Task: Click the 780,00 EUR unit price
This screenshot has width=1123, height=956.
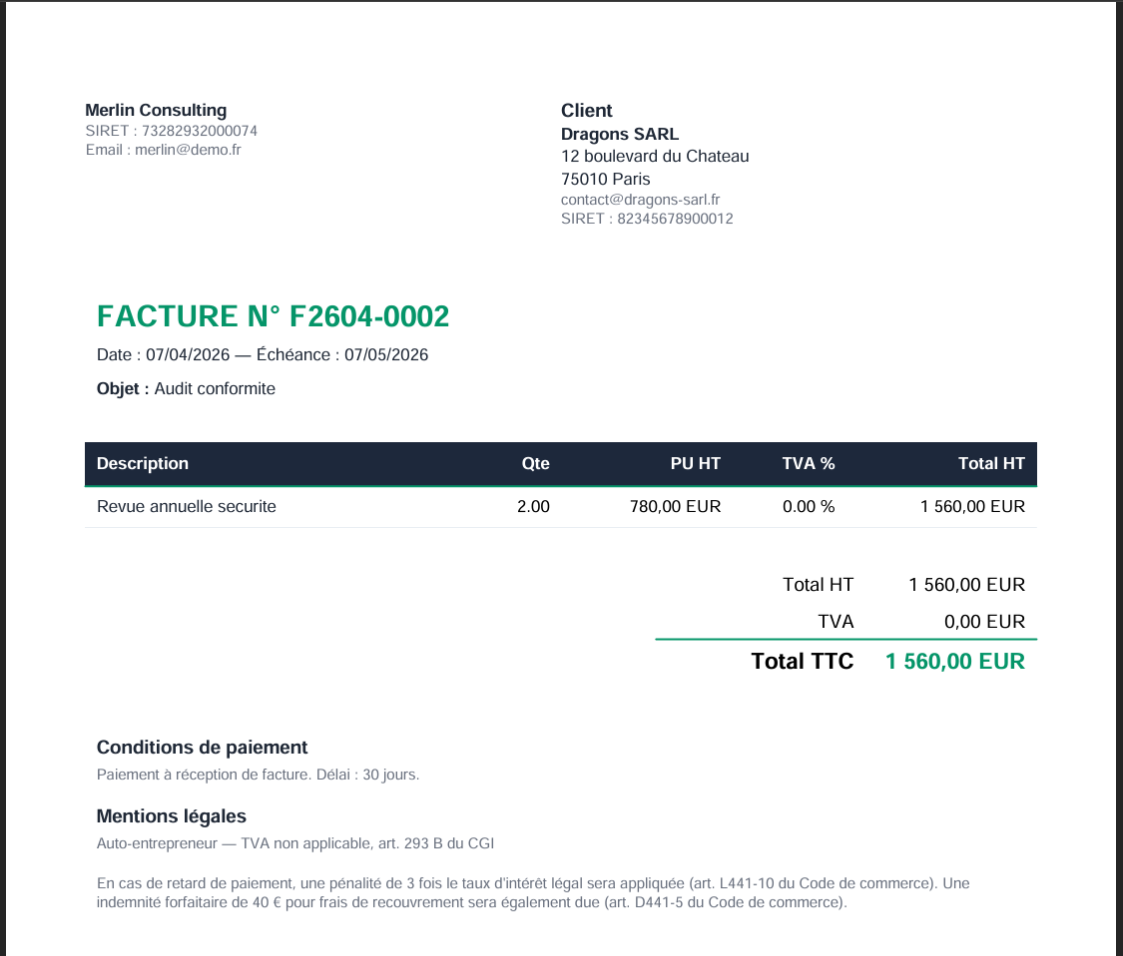Action: tap(675, 506)
